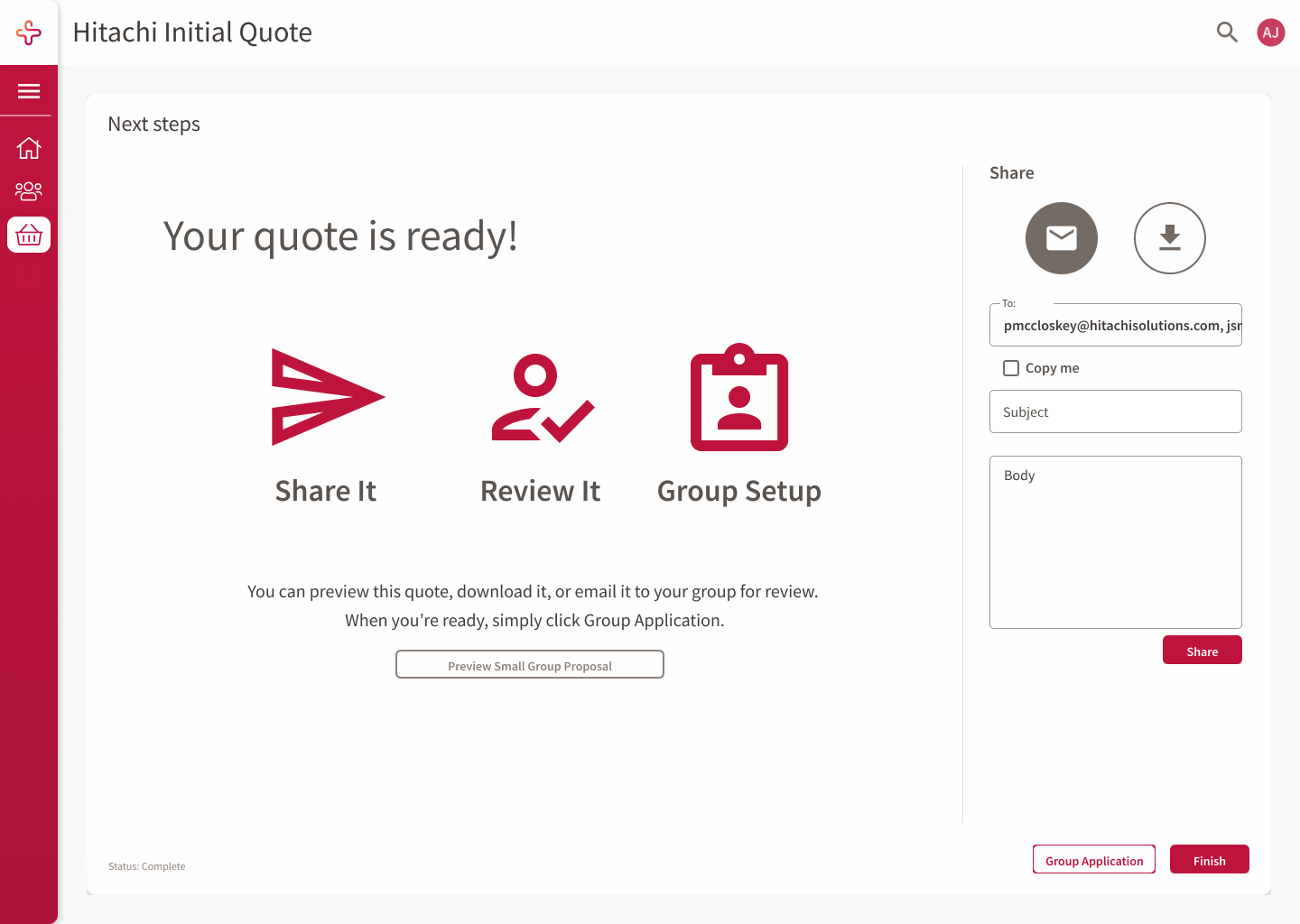Select the shopping basket sidebar icon

[x=29, y=235]
